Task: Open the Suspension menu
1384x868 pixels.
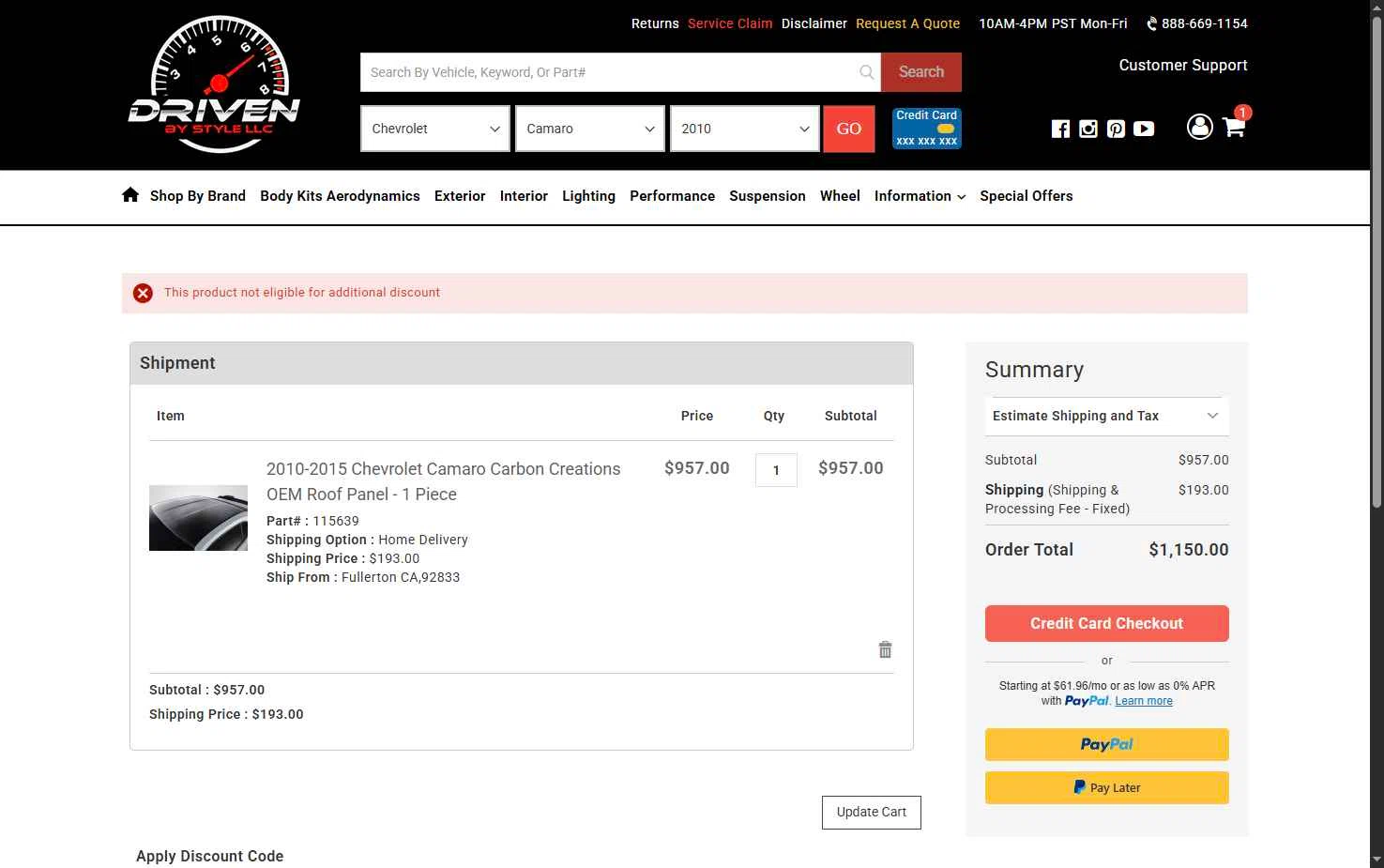Action: 768,196
